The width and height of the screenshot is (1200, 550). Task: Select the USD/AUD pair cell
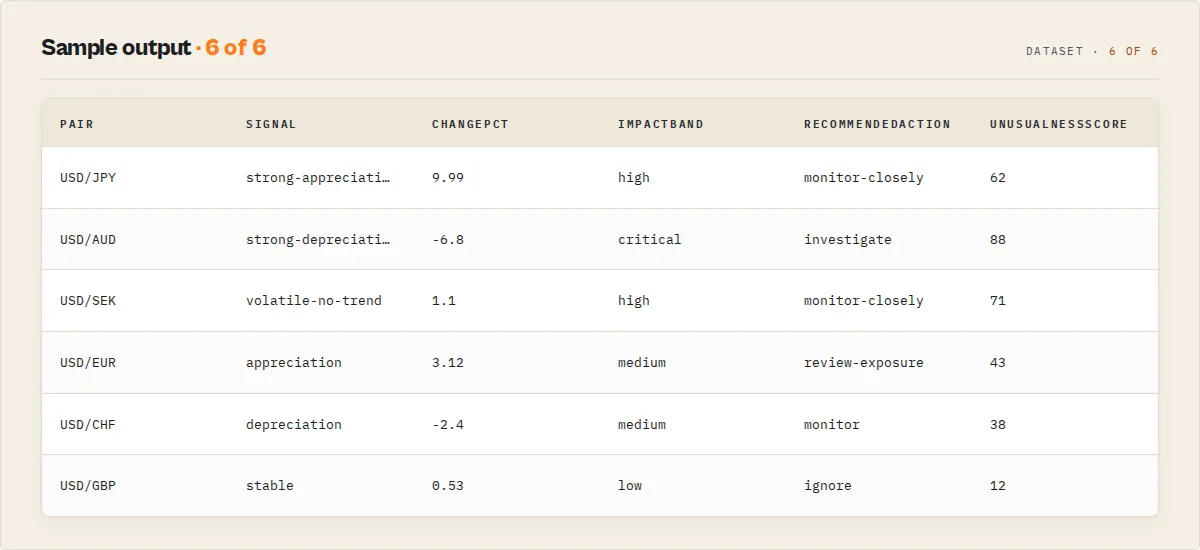(88, 239)
